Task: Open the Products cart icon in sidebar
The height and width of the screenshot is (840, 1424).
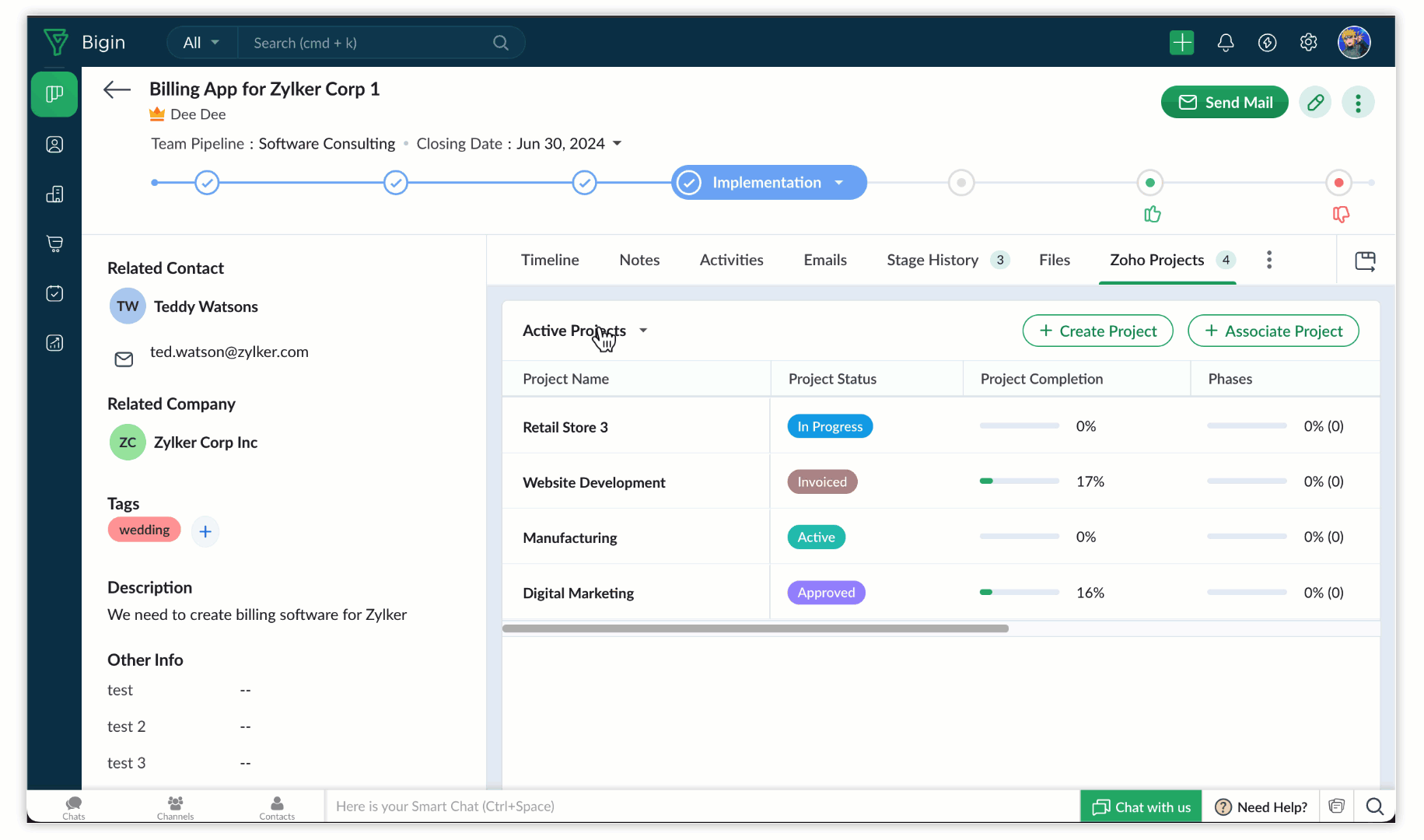Action: [x=54, y=243]
